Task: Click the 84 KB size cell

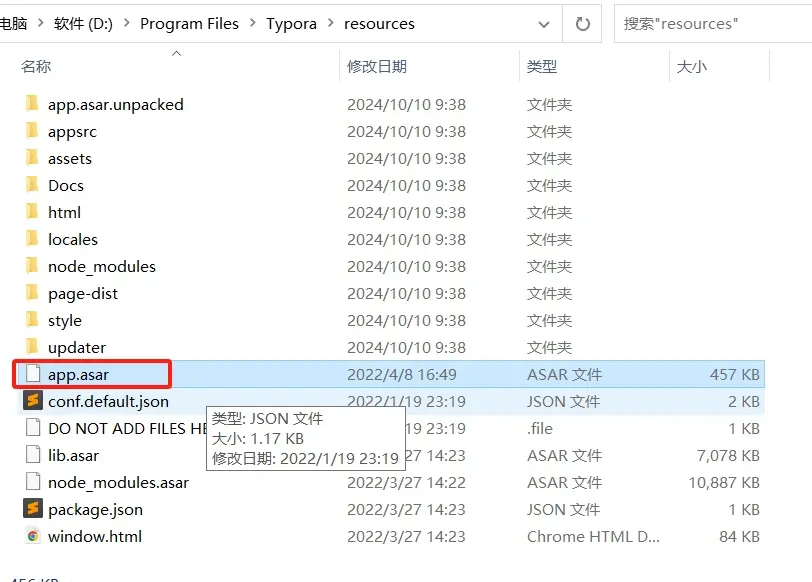Action: 740,536
